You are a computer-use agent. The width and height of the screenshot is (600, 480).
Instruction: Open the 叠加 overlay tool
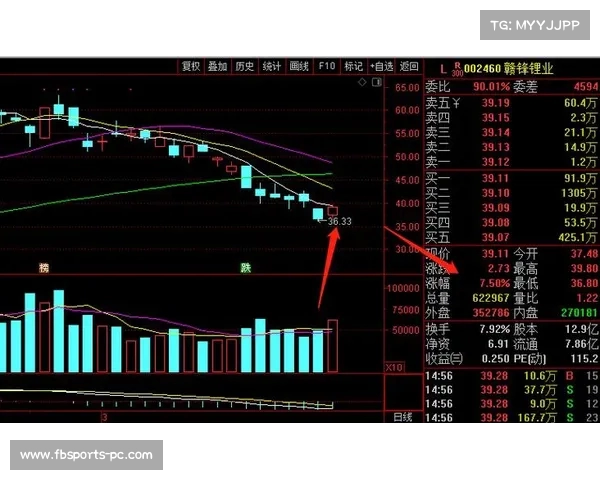217,66
